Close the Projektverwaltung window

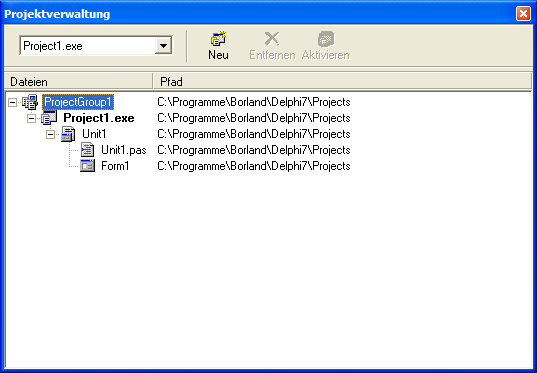pyautogui.click(x=523, y=14)
